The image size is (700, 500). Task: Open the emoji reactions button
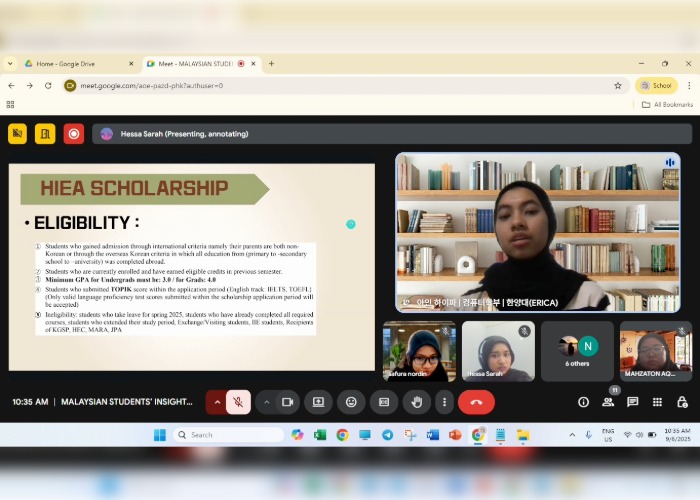pos(351,402)
